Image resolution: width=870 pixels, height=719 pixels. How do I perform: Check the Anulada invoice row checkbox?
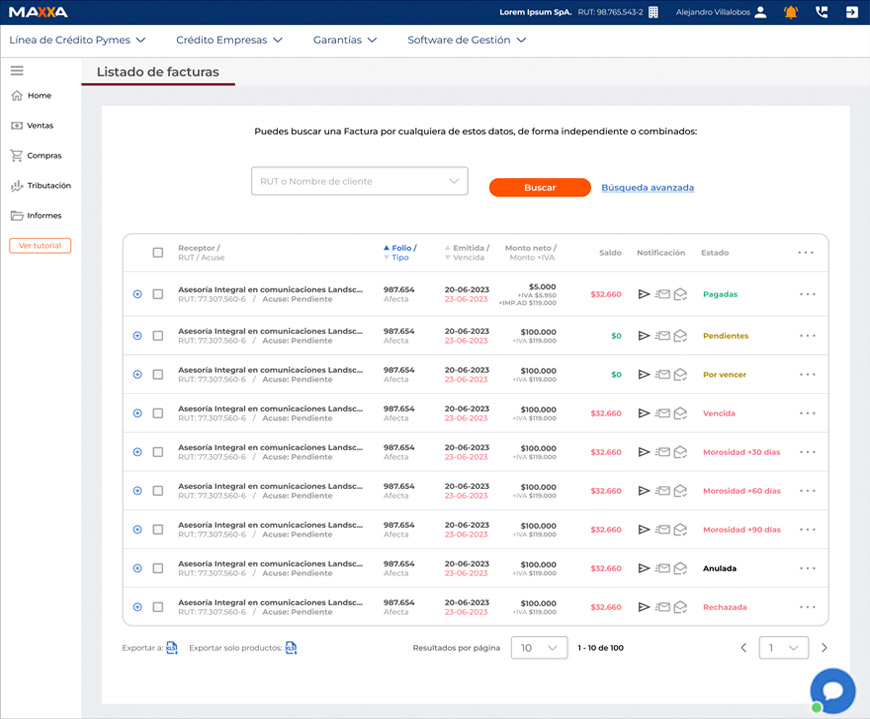158,568
